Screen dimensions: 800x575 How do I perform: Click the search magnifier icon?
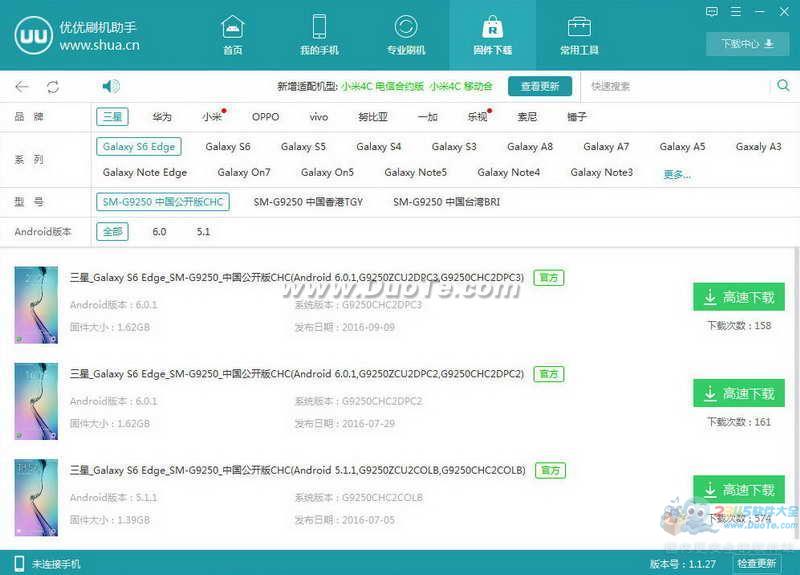coord(783,86)
